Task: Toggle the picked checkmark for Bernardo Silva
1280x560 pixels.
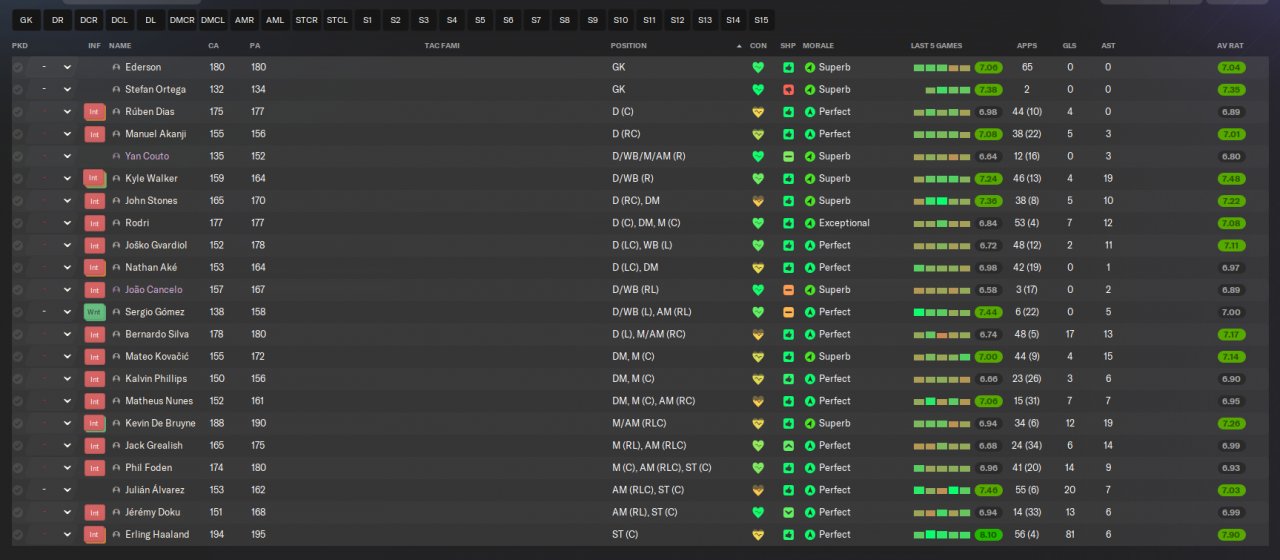Action: [x=17, y=334]
